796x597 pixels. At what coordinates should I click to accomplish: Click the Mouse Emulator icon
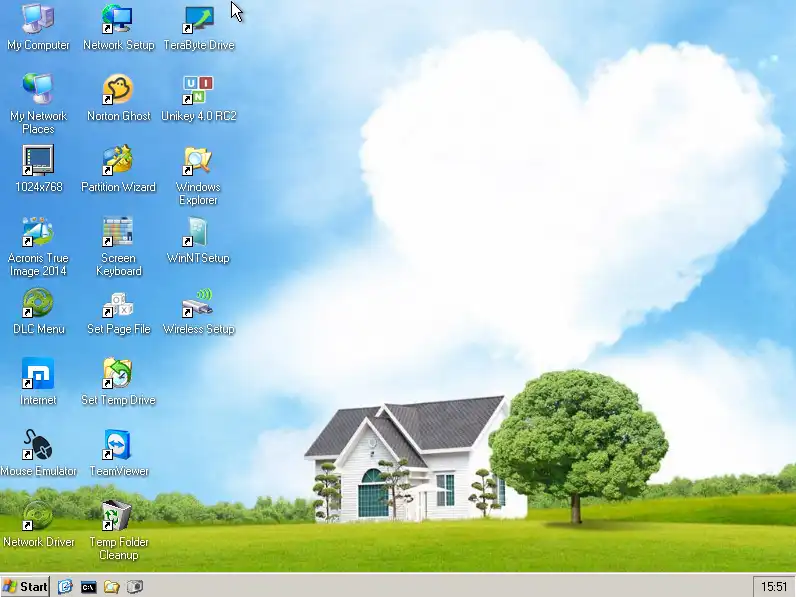point(38,445)
